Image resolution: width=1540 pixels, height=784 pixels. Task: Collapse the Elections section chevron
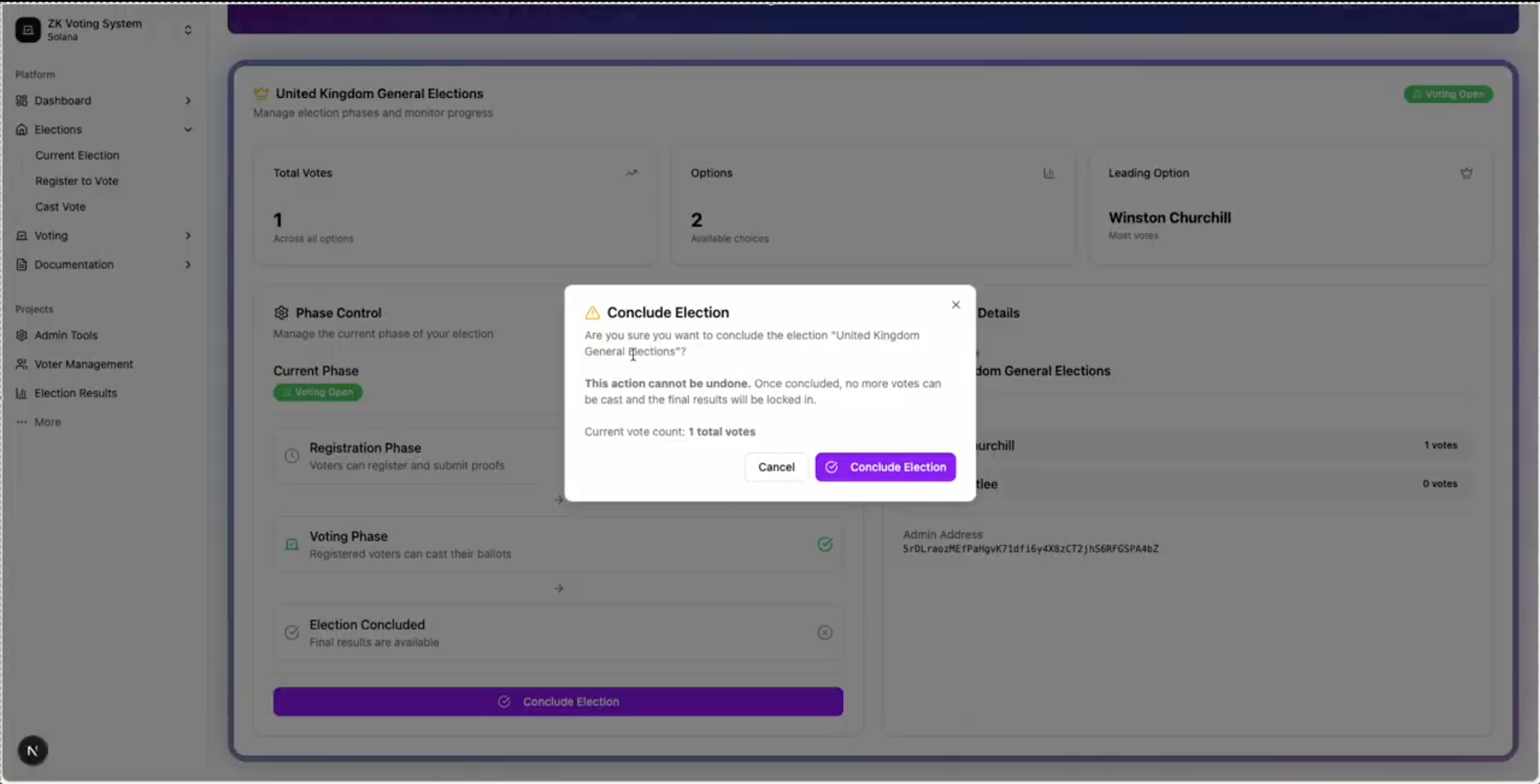pos(188,130)
